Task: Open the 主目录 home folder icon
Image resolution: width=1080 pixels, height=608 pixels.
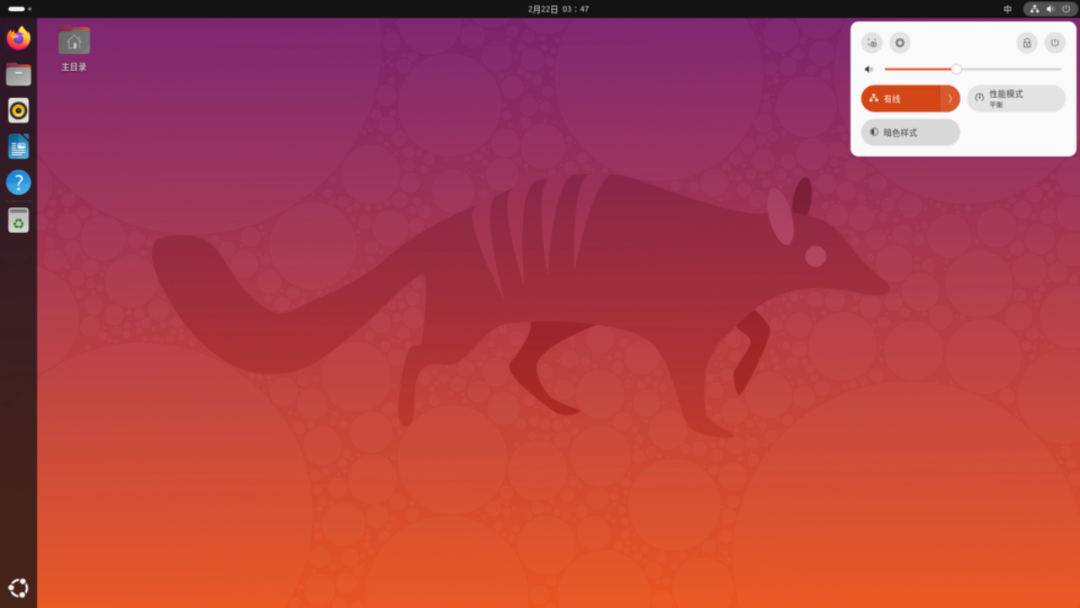Action: click(74, 48)
